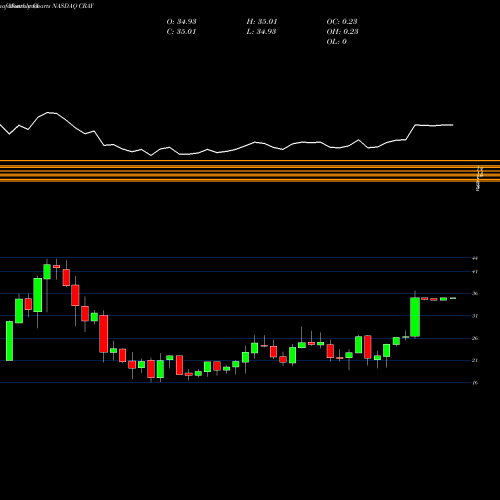500x500 pixels.
Task: Select the high value 'H: 35.01'
Action: [x=262, y=22]
